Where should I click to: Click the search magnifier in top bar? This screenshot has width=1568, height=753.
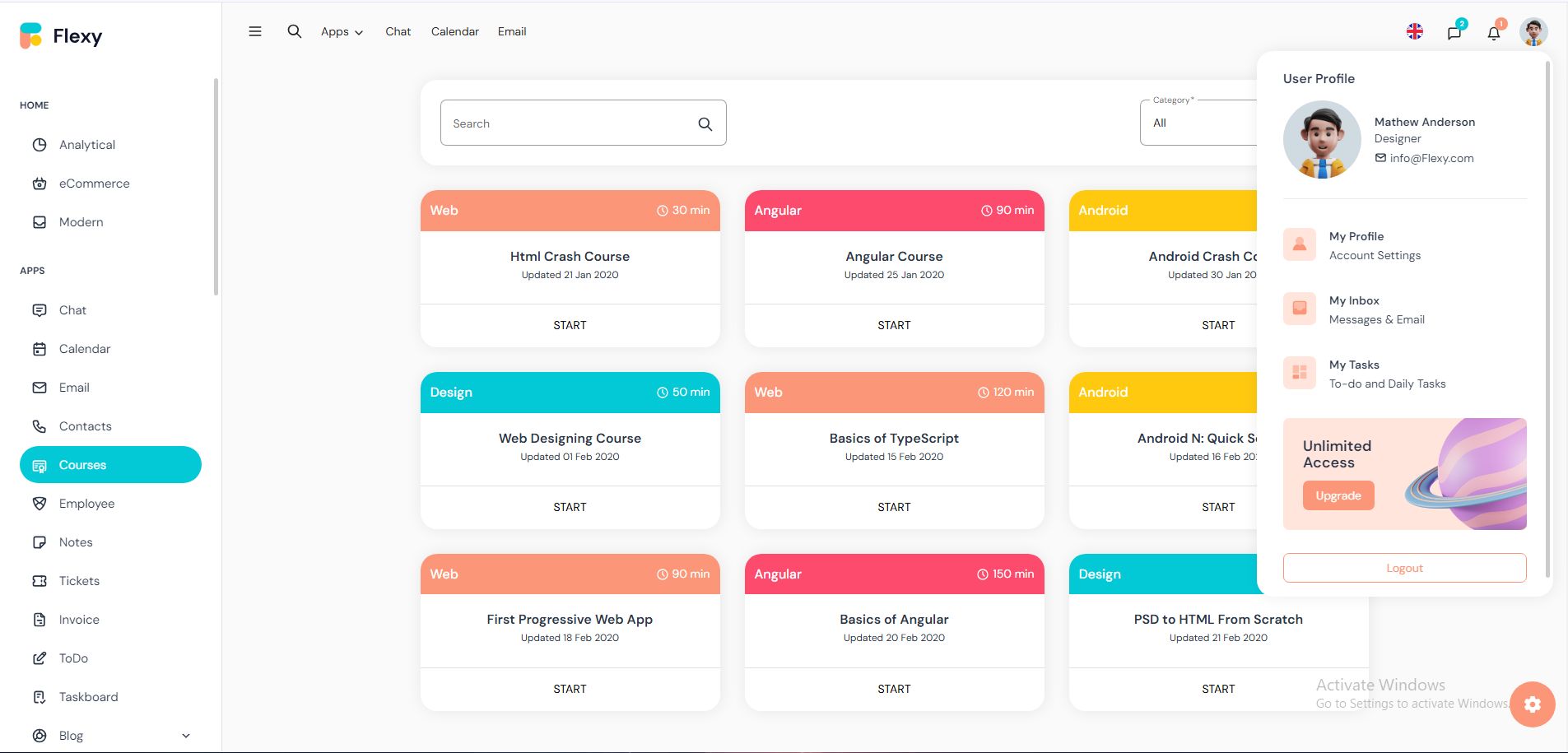tap(294, 31)
